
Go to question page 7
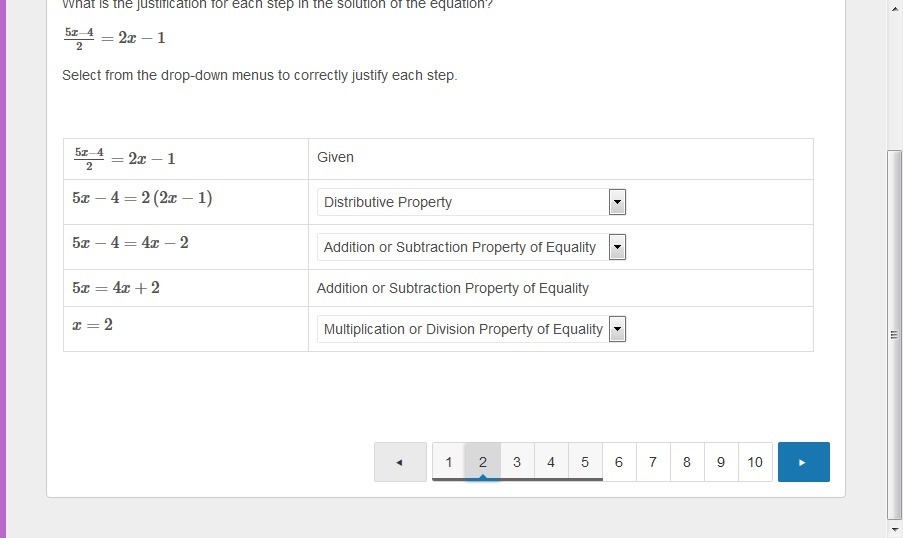pyautogui.click(x=653, y=462)
